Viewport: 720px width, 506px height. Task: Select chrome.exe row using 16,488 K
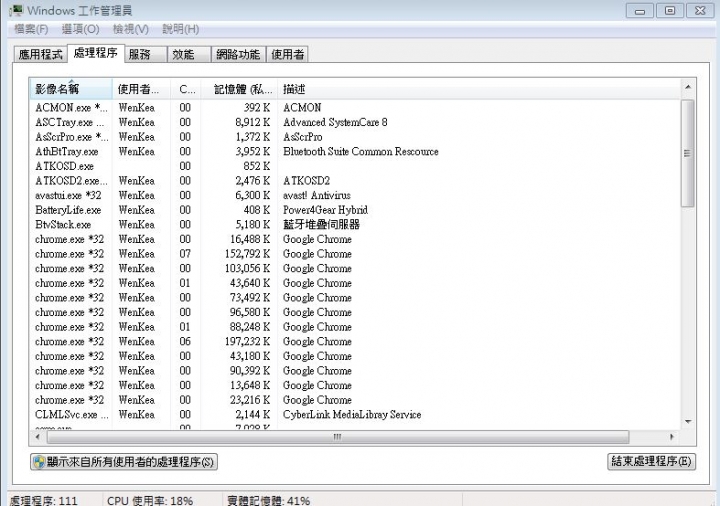coord(354,239)
